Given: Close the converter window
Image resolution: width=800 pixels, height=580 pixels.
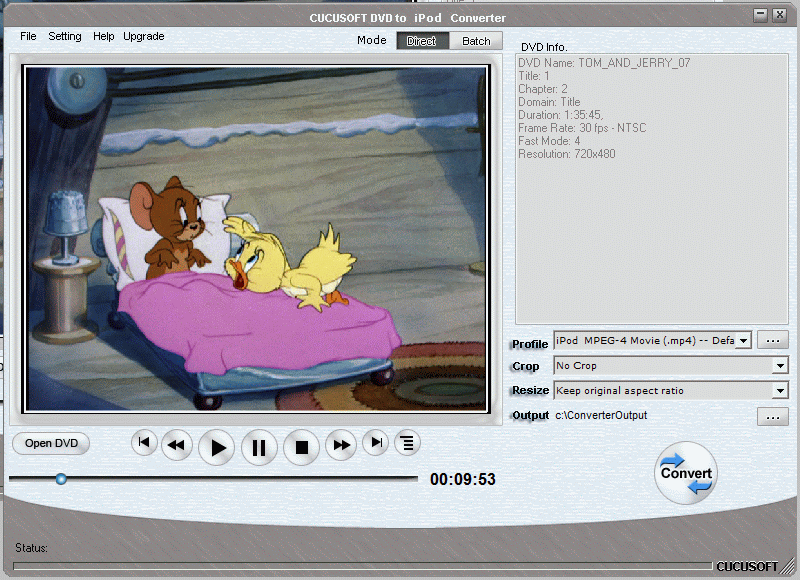Looking at the screenshot, I should point(780,15).
